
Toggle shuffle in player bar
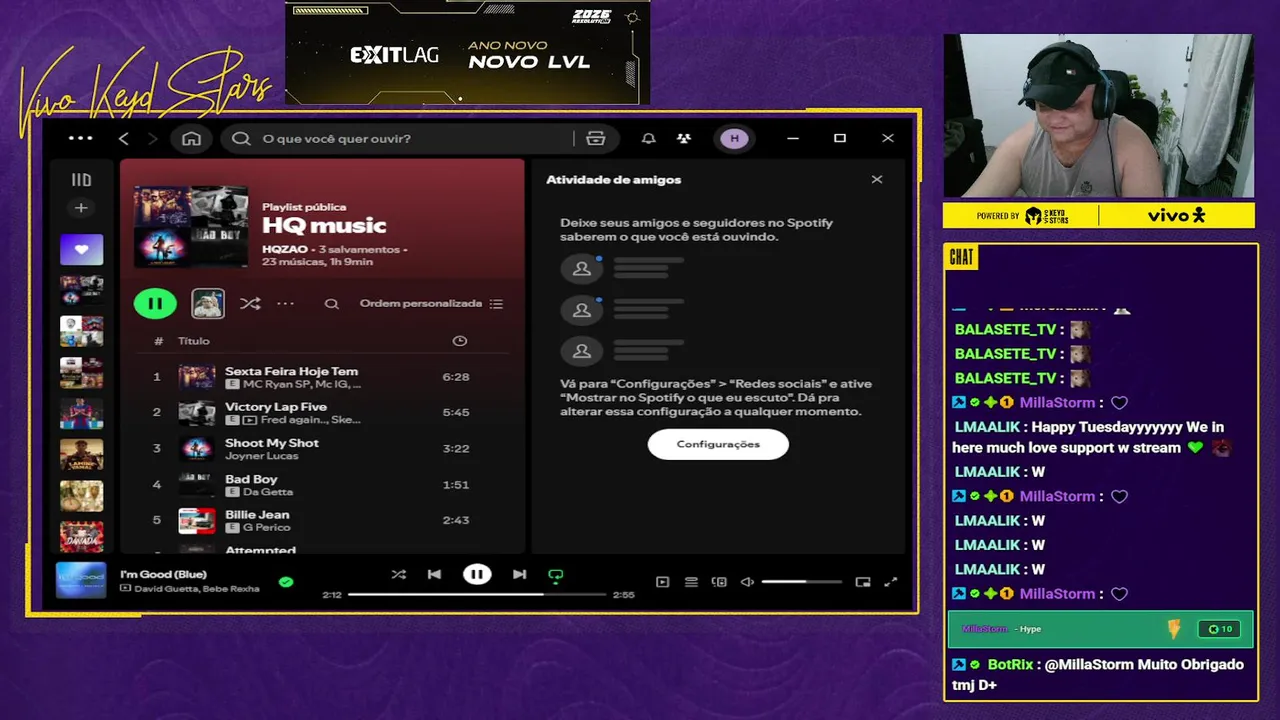pos(399,574)
